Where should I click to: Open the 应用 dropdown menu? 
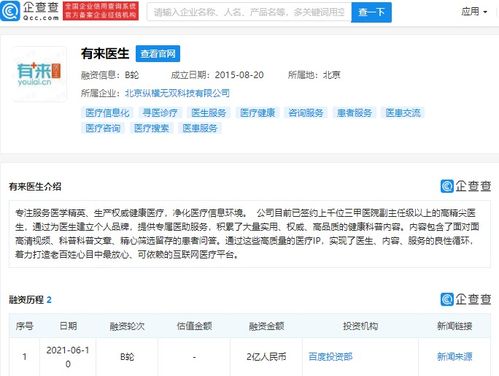pos(474,12)
